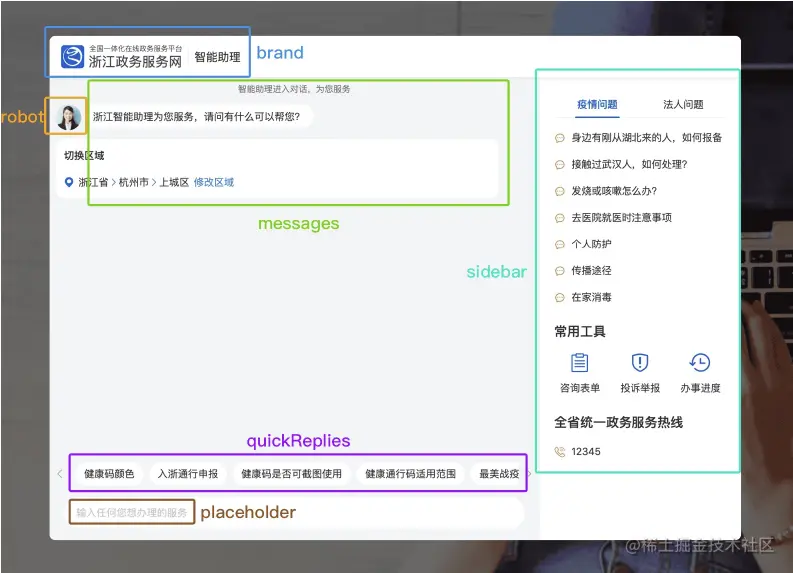Screen dimensions: 793x573
Task: Switch to the 疫情问题 tab
Action: click(597, 105)
